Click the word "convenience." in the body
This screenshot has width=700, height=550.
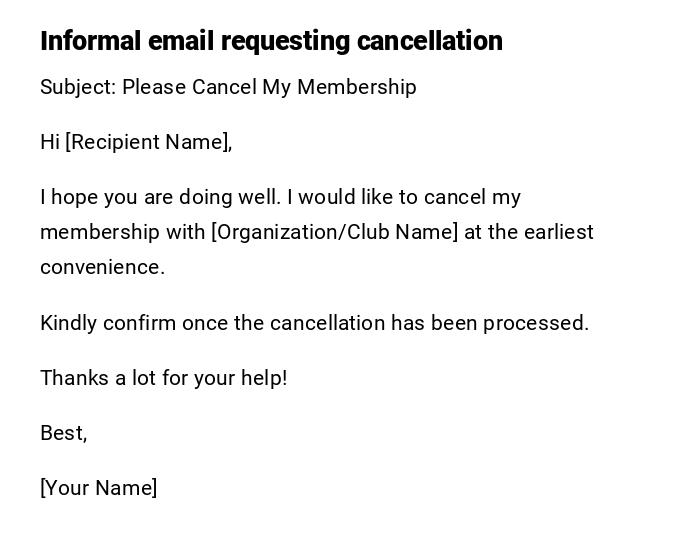(x=102, y=267)
